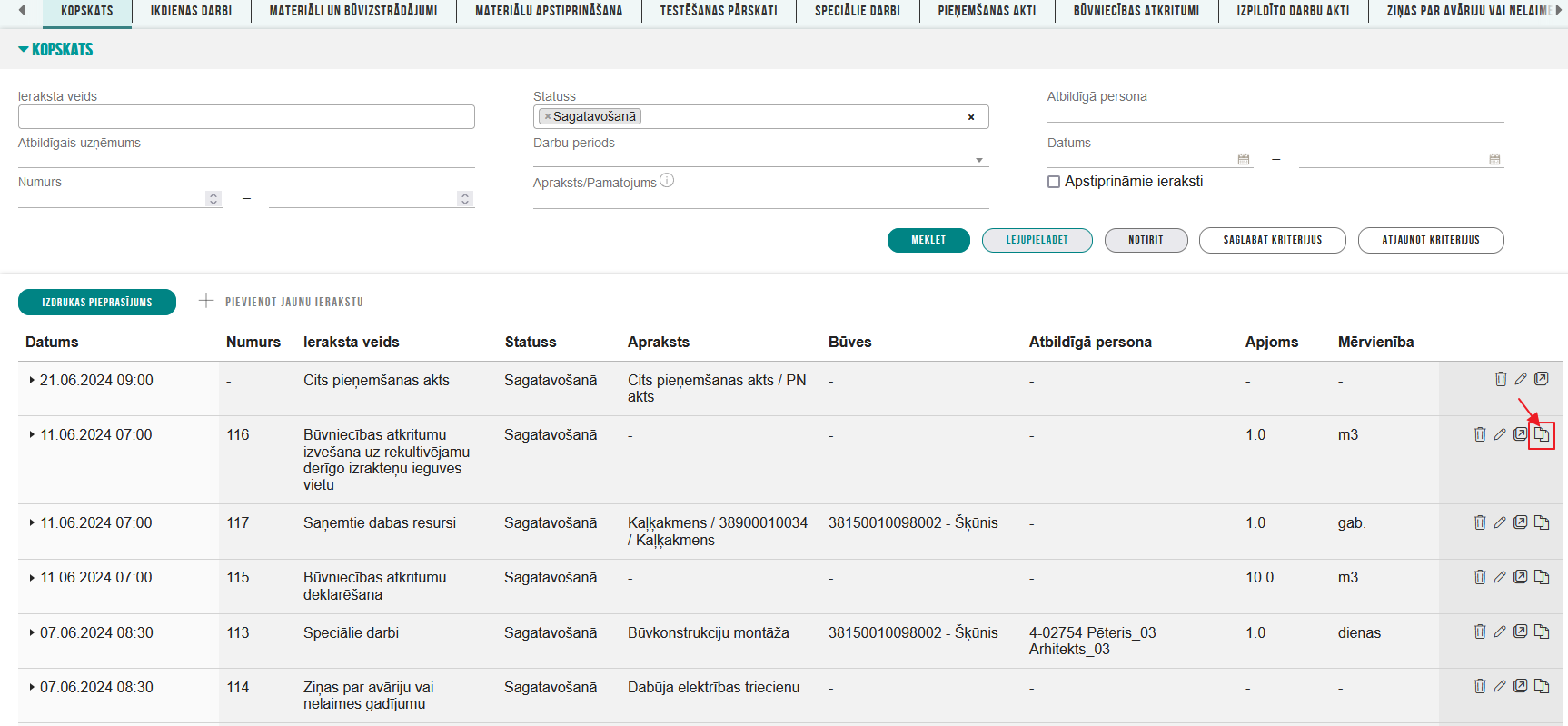Screen dimensions: 1568x726
Task: Click Atjaunot kritērijus button
Action: [x=1431, y=240]
